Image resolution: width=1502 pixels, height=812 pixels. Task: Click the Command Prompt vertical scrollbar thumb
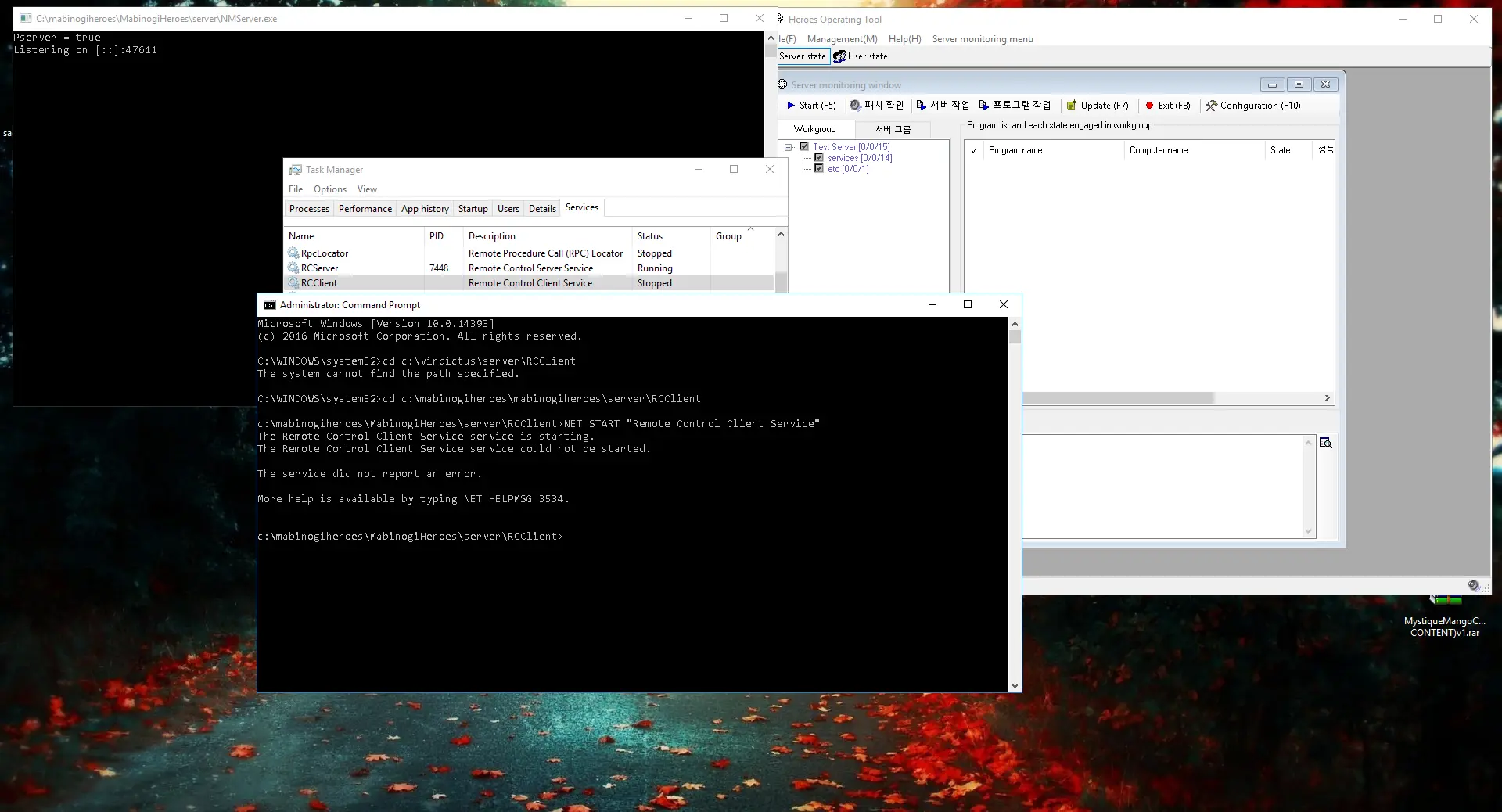coord(1015,337)
